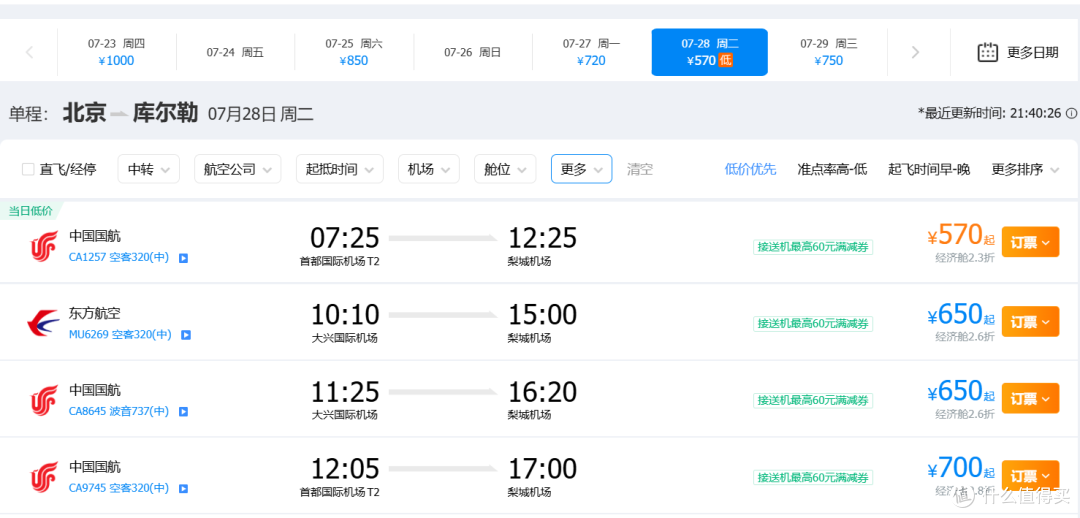Image resolution: width=1080 pixels, height=518 pixels.
Task: Expand 订票 button for 570 flight
Action: pyautogui.click(x=1030, y=242)
